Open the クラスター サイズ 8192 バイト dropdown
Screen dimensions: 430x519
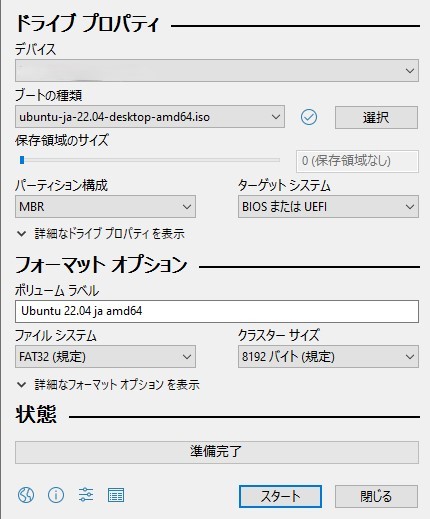click(328, 357)
